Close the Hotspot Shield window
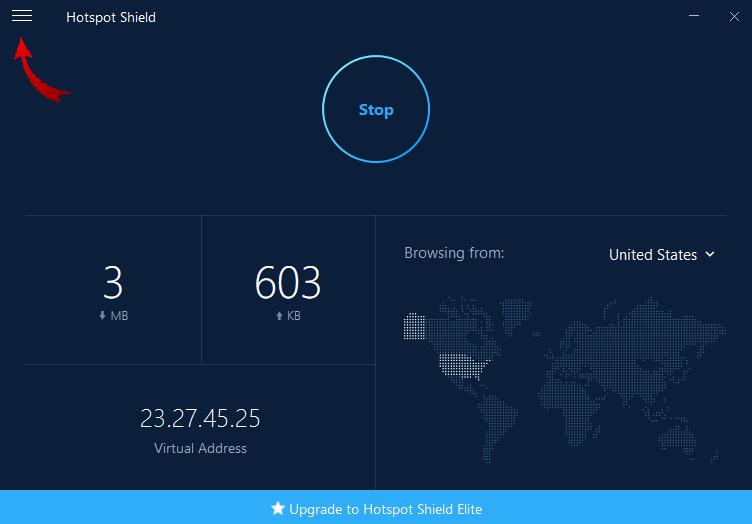 click(x=734, y=17)
